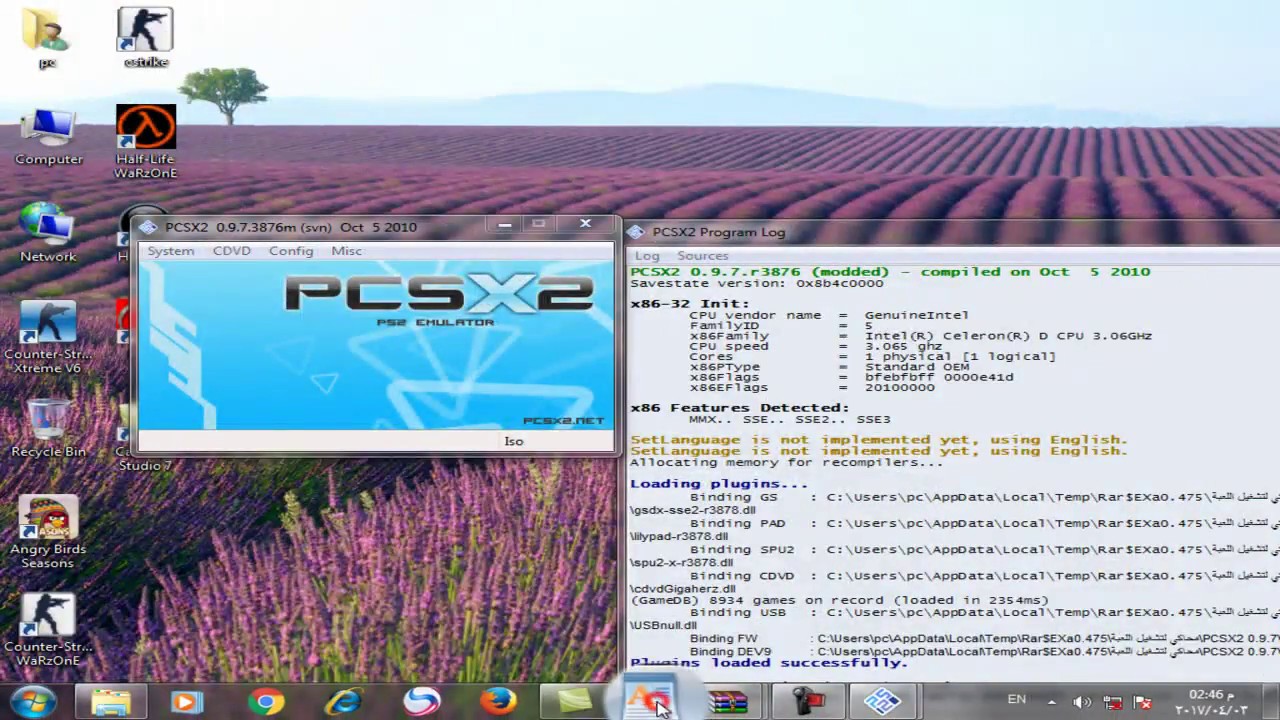This screenshot has height=720, width=1280.
Task: Open the Config menu in PCSX2
Action: pyautogui.click(x=291, y=251)
